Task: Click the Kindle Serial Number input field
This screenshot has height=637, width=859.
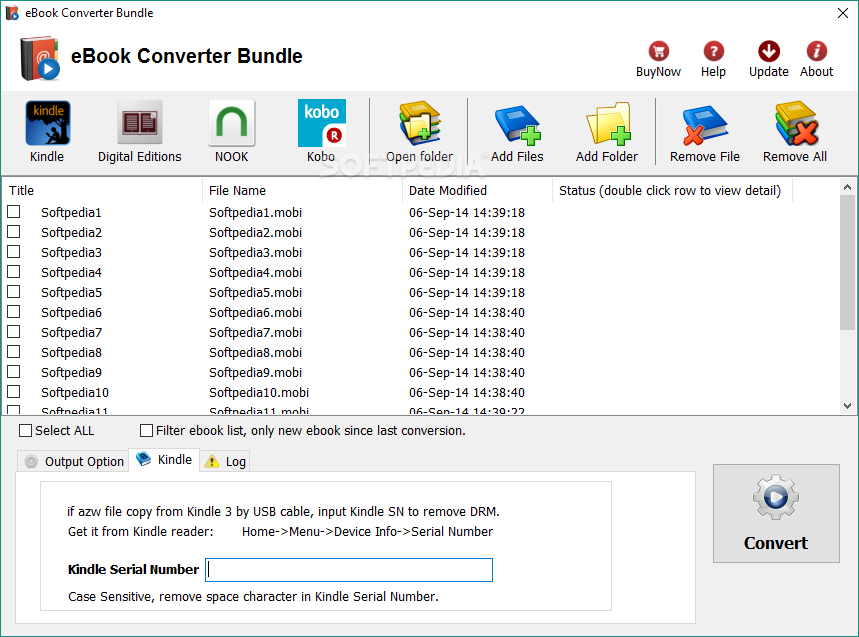Action: click(x=349, y=570)
